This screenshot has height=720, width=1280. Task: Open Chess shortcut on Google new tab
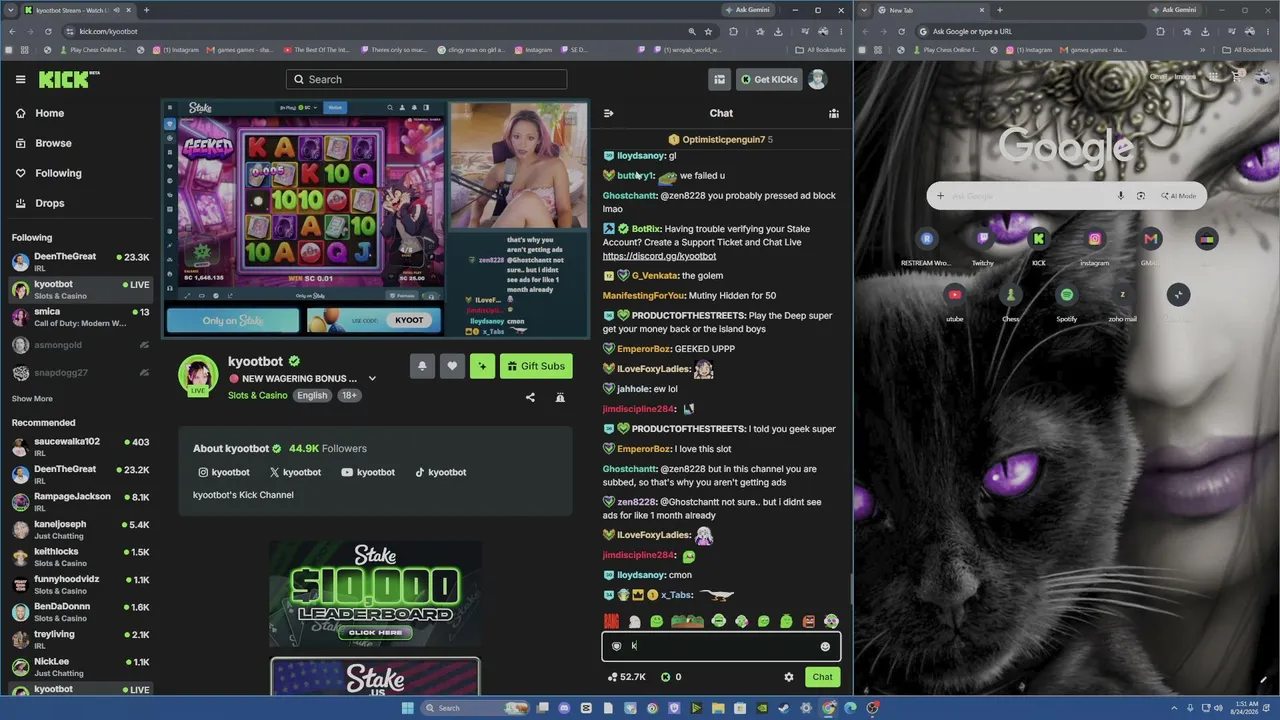pos(1011,295)
